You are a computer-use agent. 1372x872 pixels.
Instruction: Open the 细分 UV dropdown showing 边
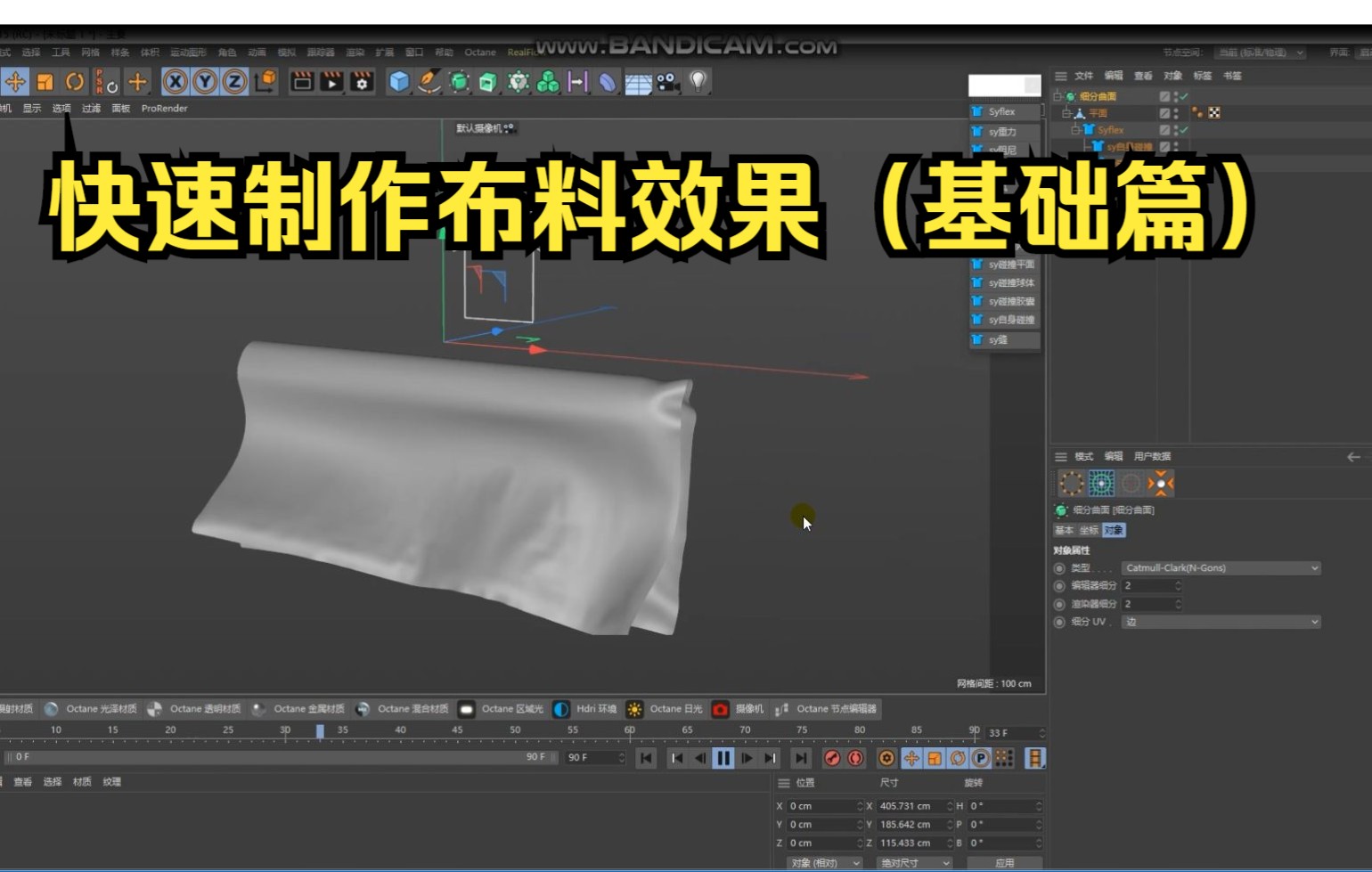[1221, 621]
